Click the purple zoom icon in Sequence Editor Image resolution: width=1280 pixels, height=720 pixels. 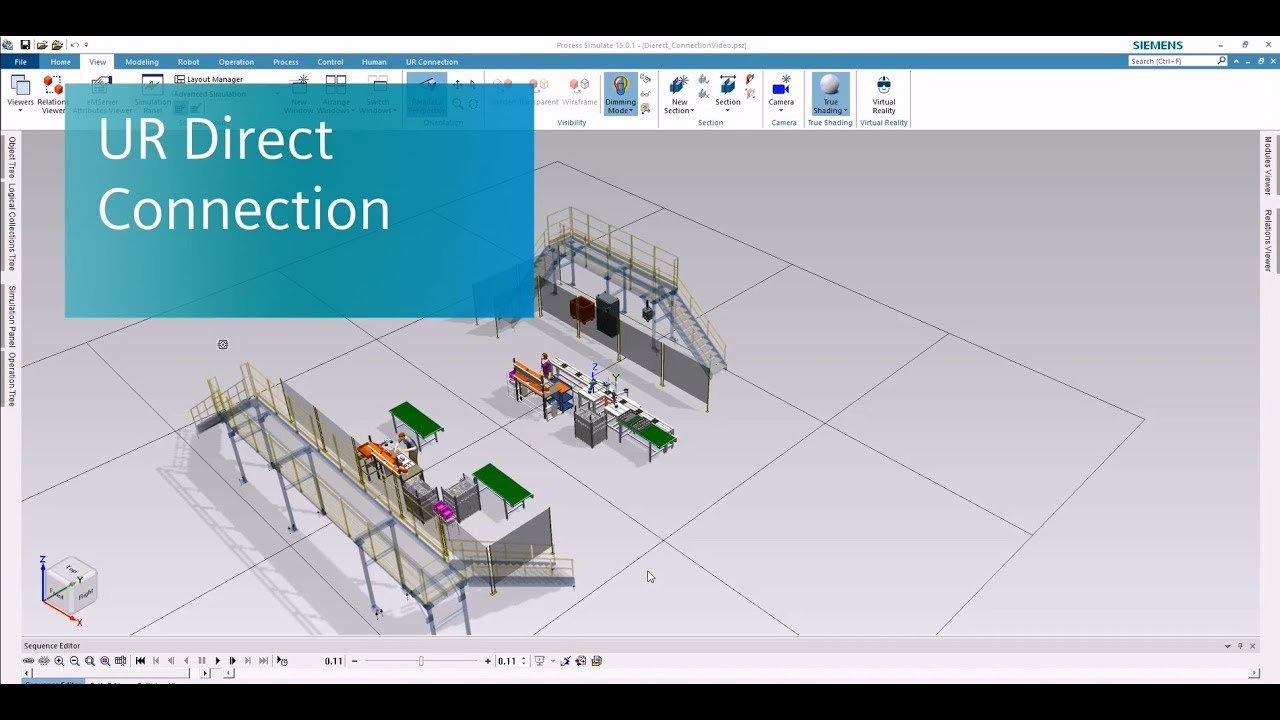(105, 661)
